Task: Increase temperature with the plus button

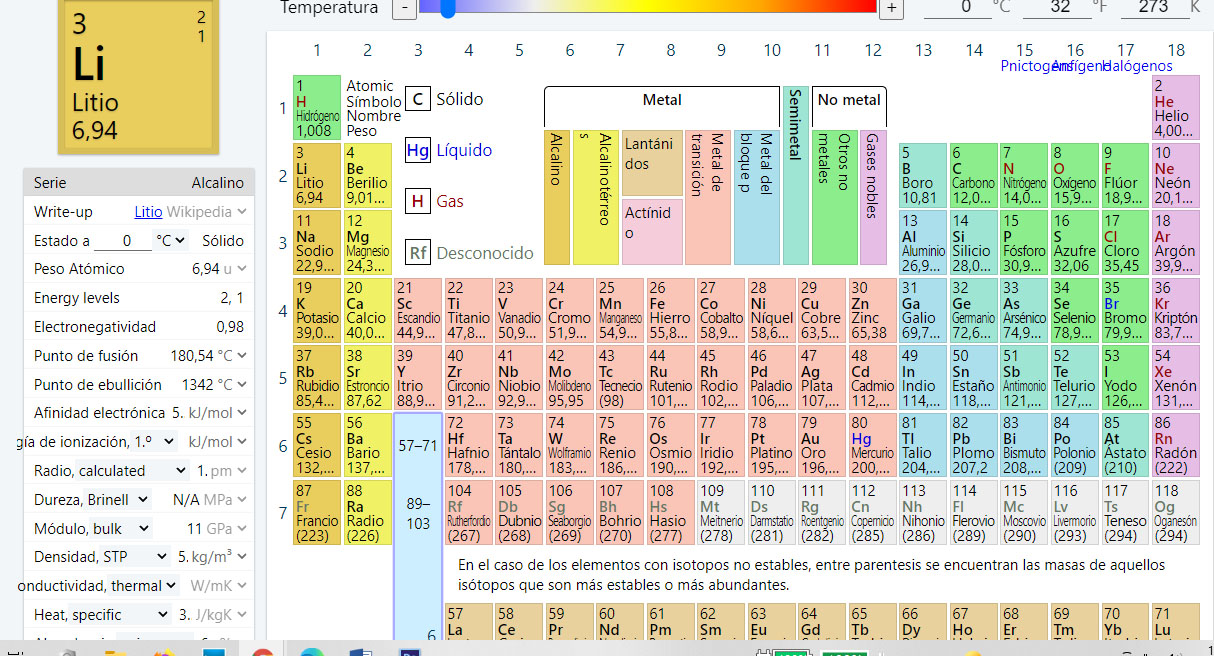Action: click(892, 8)
